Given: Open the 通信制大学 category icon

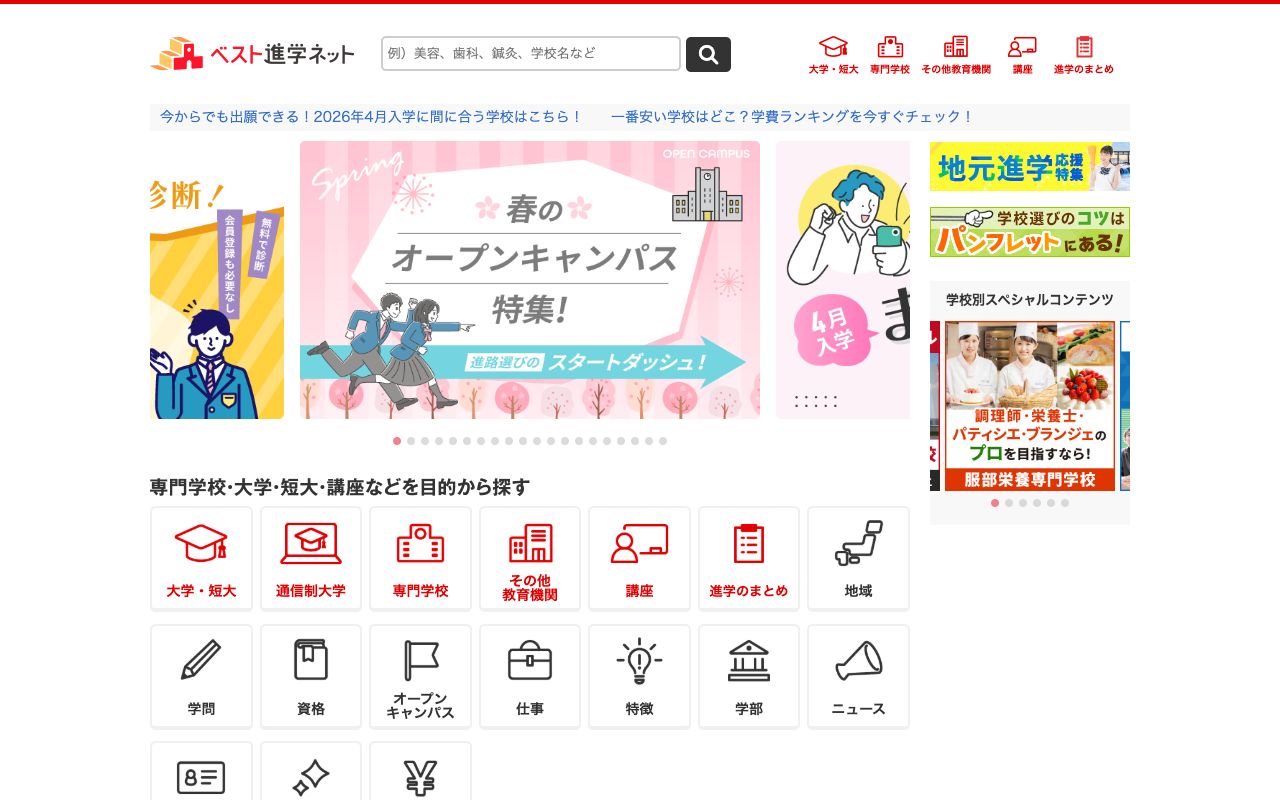Looking at the screenshot, I should [310, 558].
